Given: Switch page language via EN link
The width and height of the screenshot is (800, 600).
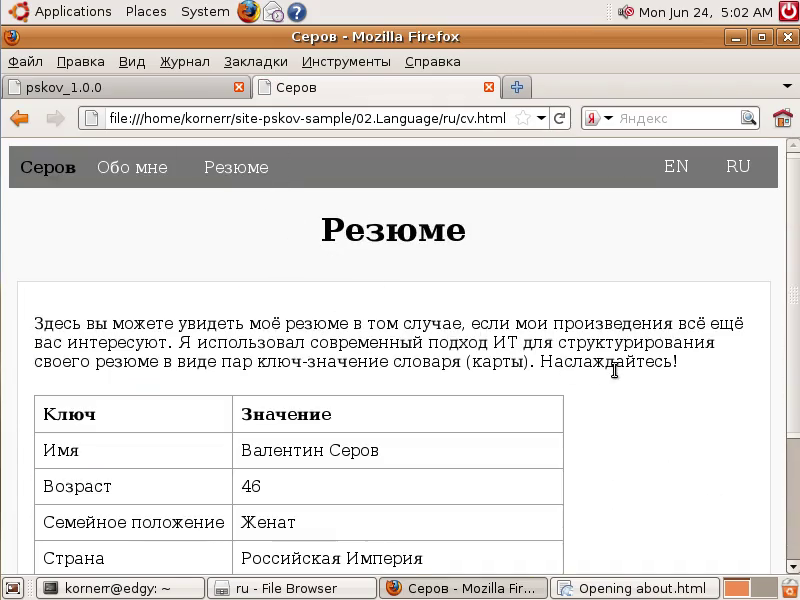Looking at the screenshot, I should click(x=676, y=166).
